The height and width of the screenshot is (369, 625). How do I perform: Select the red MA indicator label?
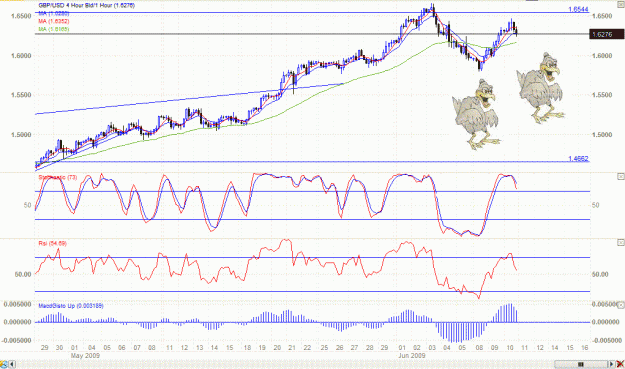(x=54, y=21)
